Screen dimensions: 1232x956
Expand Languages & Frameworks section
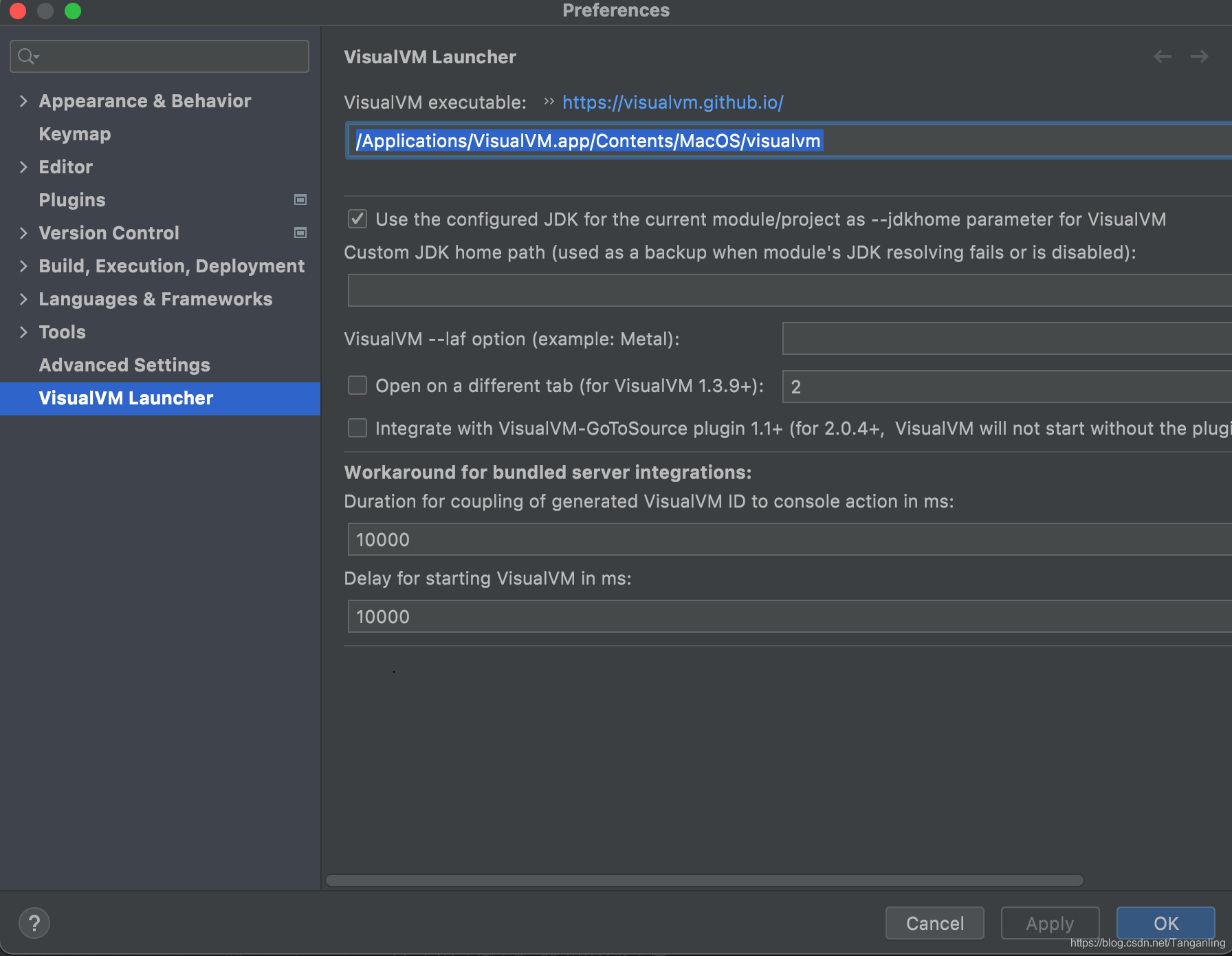(23, 299)
